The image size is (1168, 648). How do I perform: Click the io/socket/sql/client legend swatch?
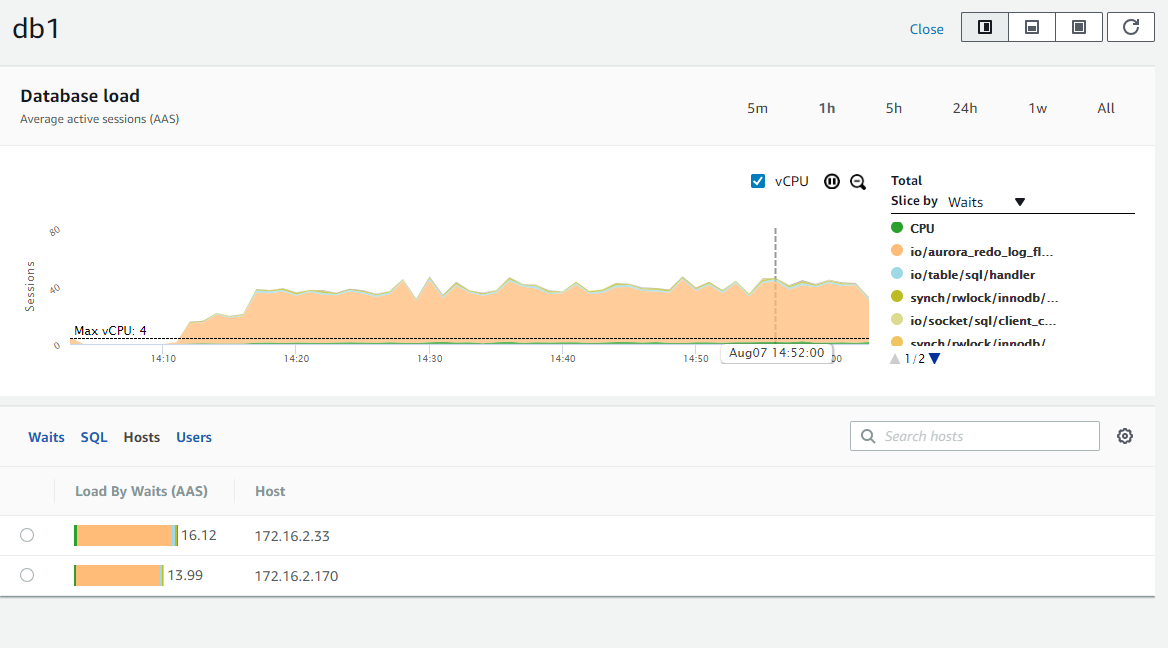click(x=897, y=320)
